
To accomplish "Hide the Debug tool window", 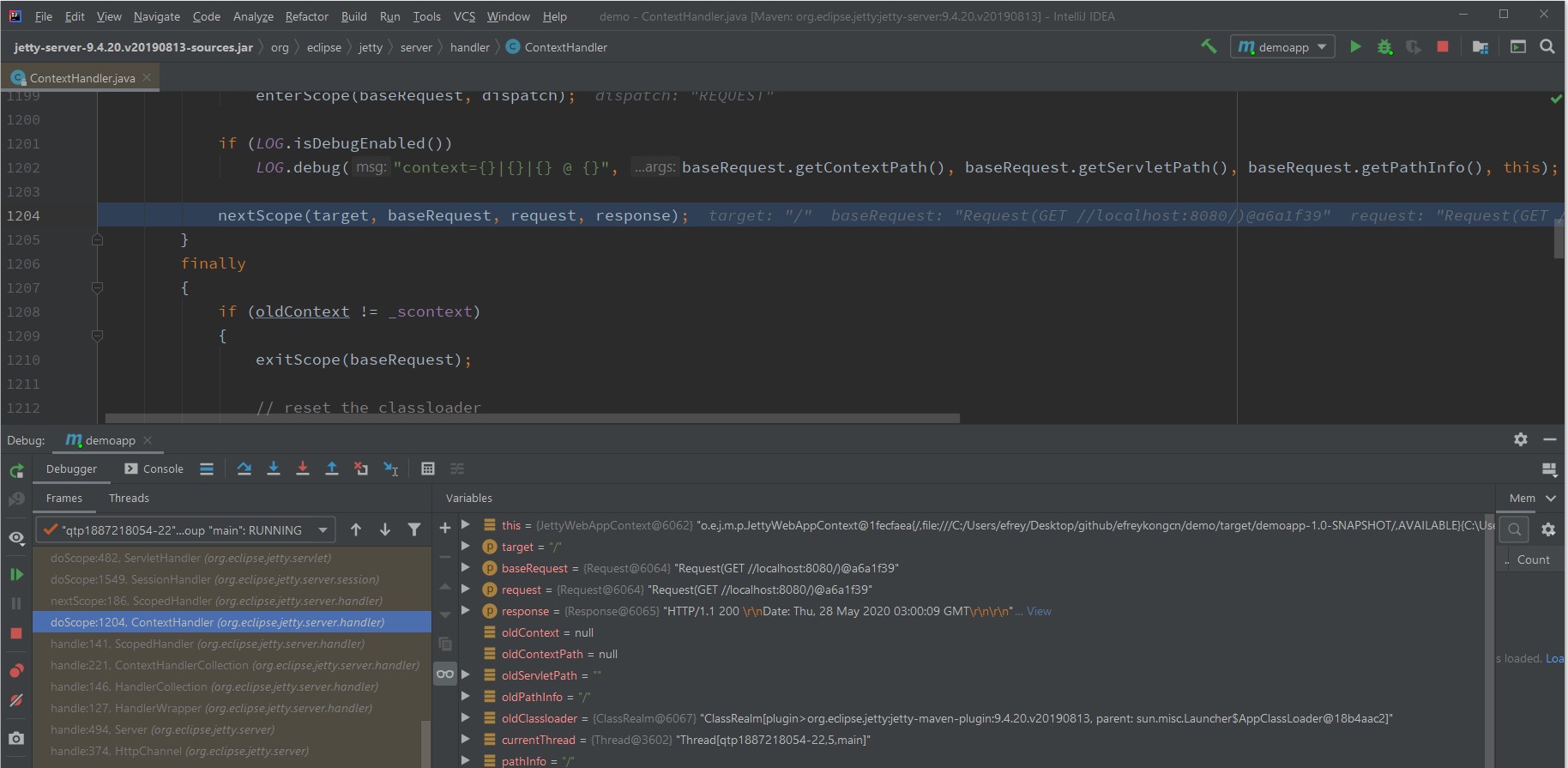I will tap(1550, 439).
